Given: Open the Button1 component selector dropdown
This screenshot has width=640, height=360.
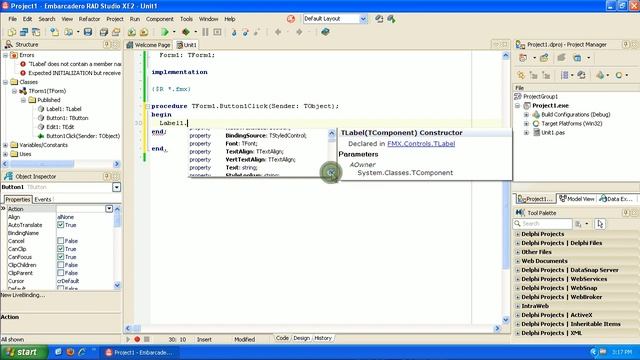Looking at the screenshot, I should [x=116, y=187].
